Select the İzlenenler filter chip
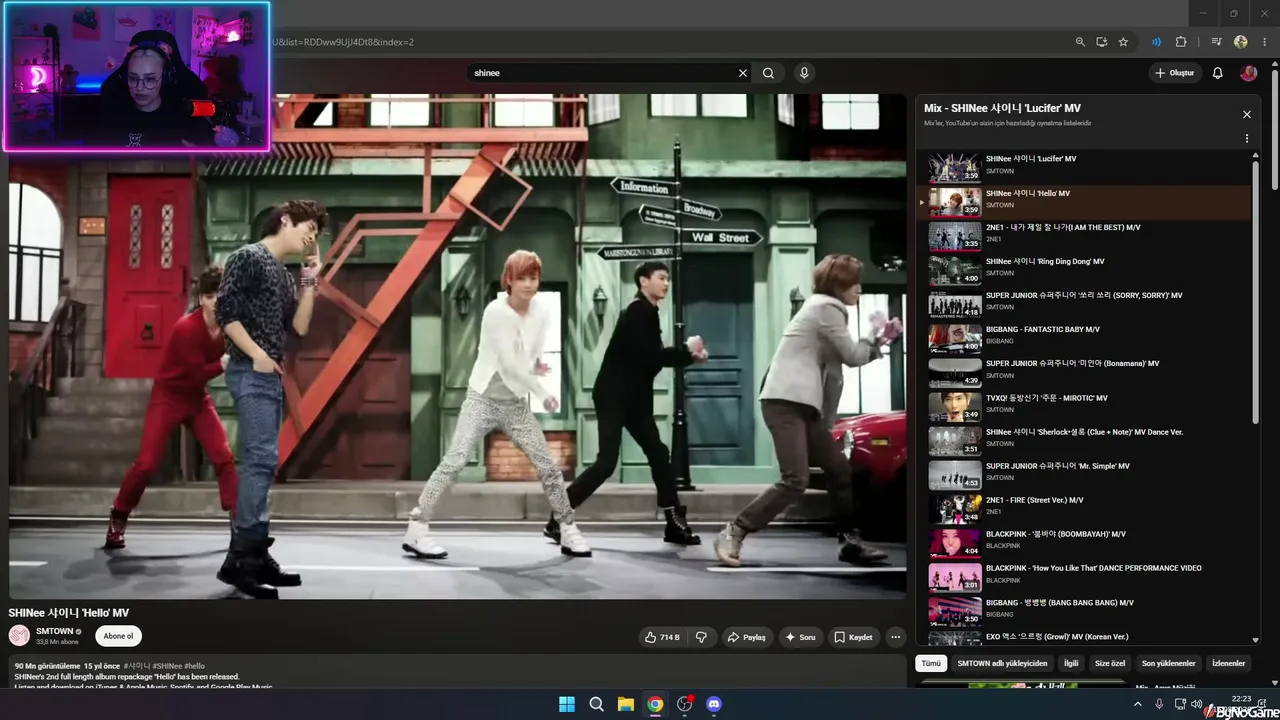The image size is (1280, 720). (x=1229, y=663)
